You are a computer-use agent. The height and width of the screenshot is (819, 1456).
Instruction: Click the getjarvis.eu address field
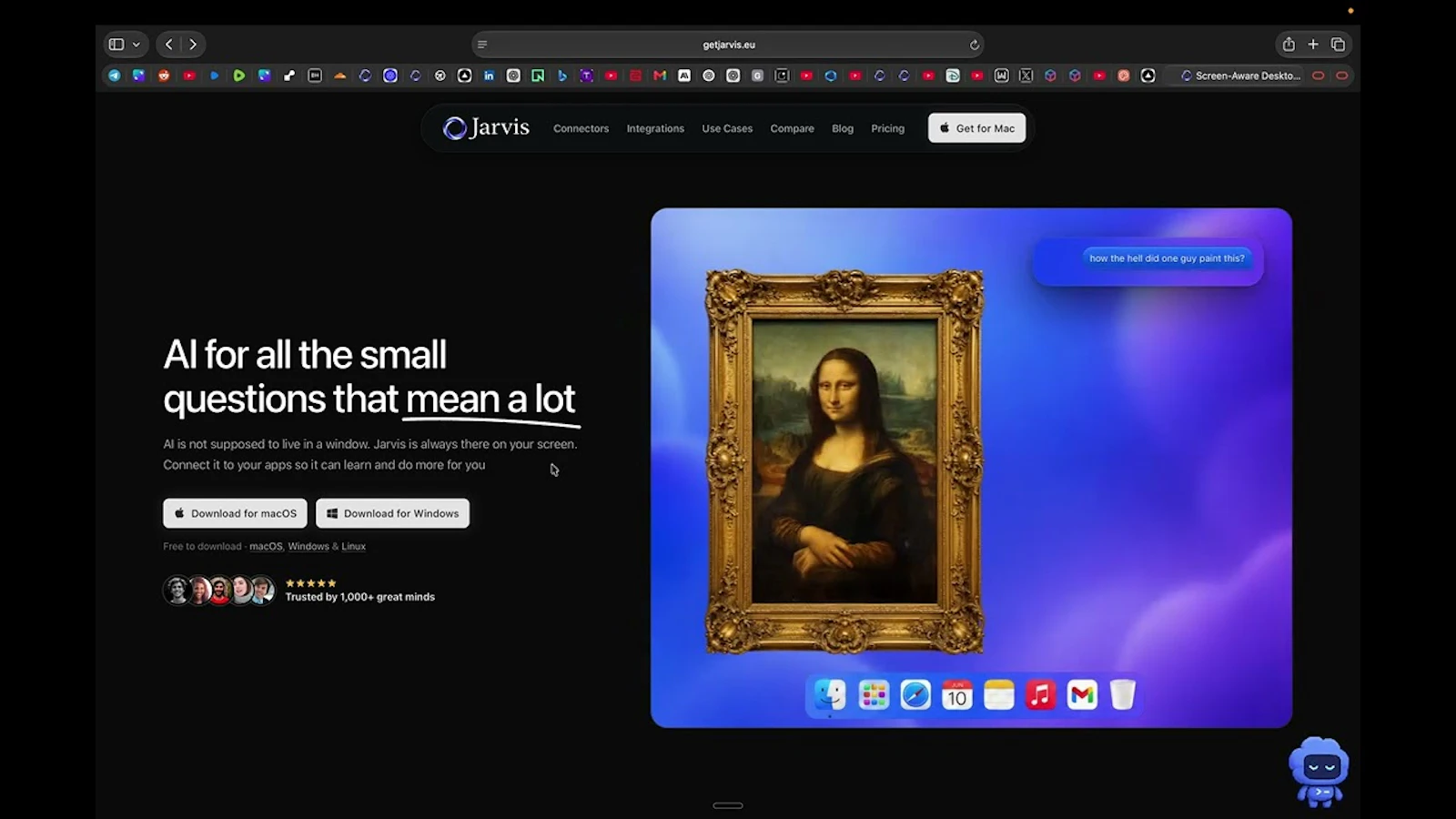tap(728, 45)
